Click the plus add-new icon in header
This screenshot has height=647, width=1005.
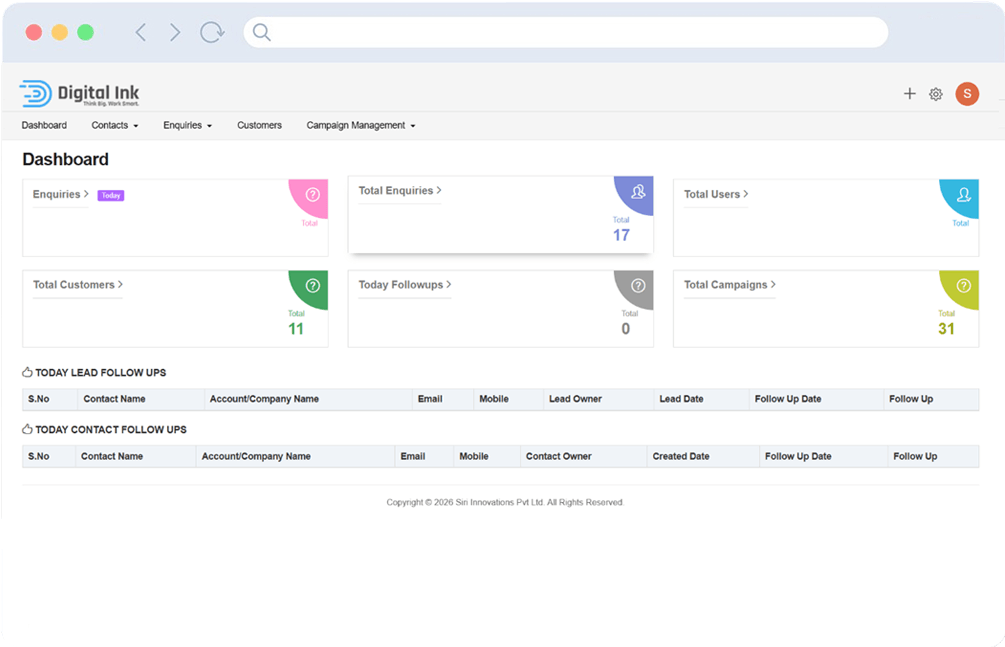[x=909, y=94]
